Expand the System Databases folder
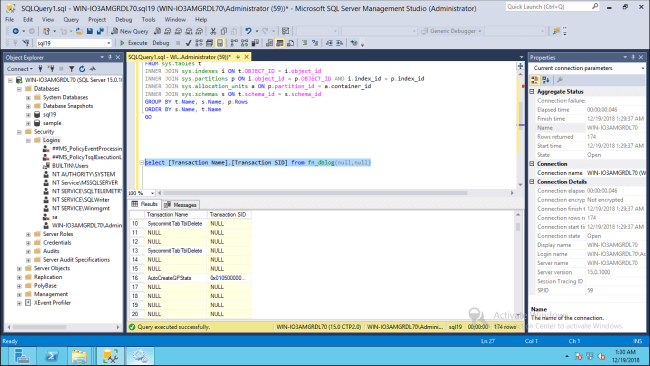Image resolution: width=650 pixels, height=366 pixels. [x=29, y=97]
